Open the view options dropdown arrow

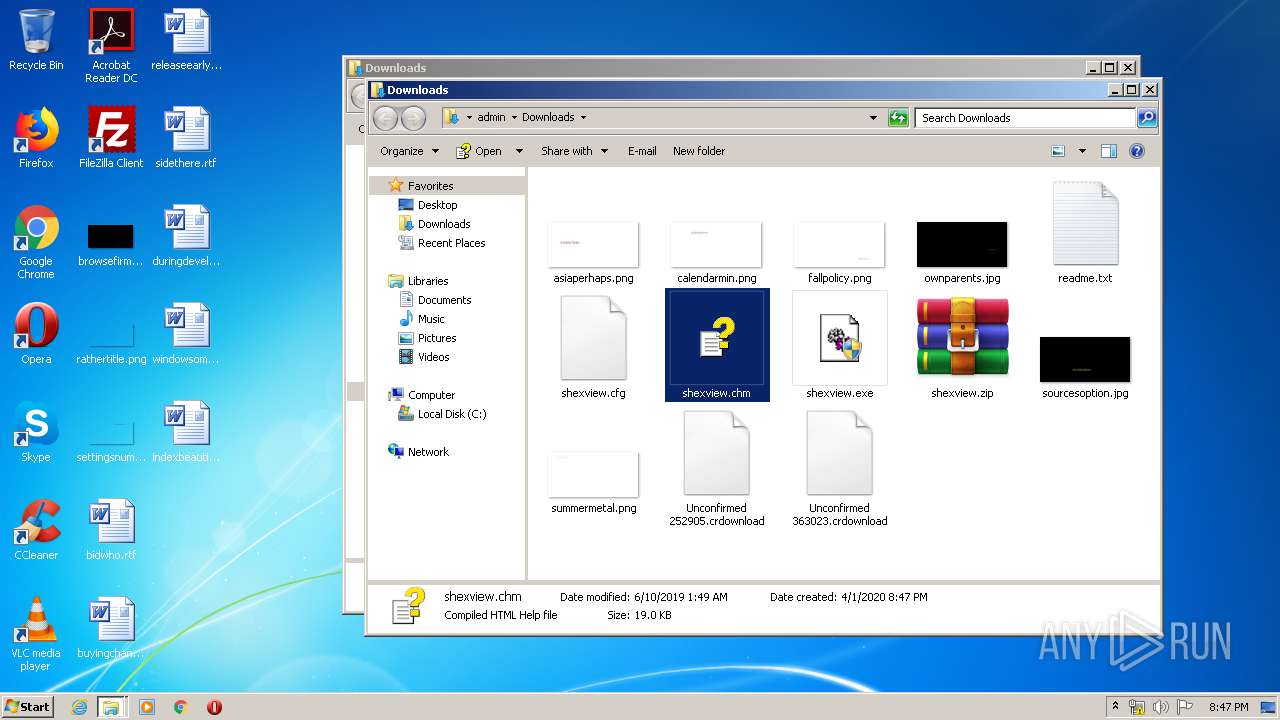coord(1082,151)
